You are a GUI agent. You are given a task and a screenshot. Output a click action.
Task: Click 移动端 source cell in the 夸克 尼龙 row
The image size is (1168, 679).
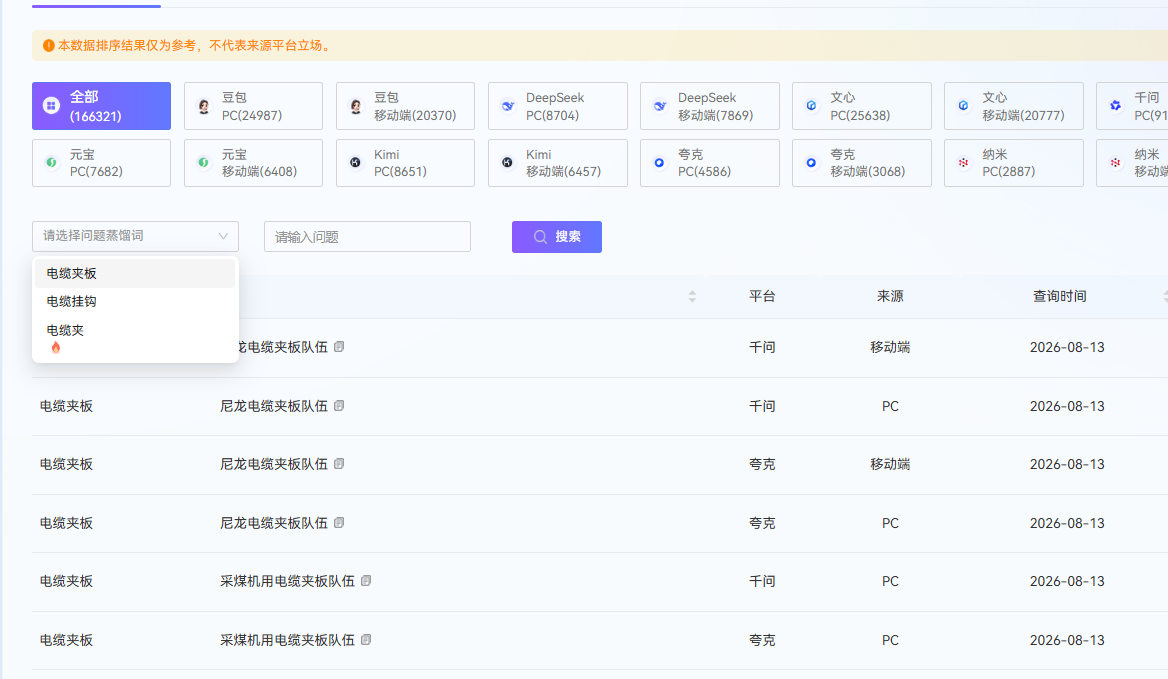click(890, 465)
